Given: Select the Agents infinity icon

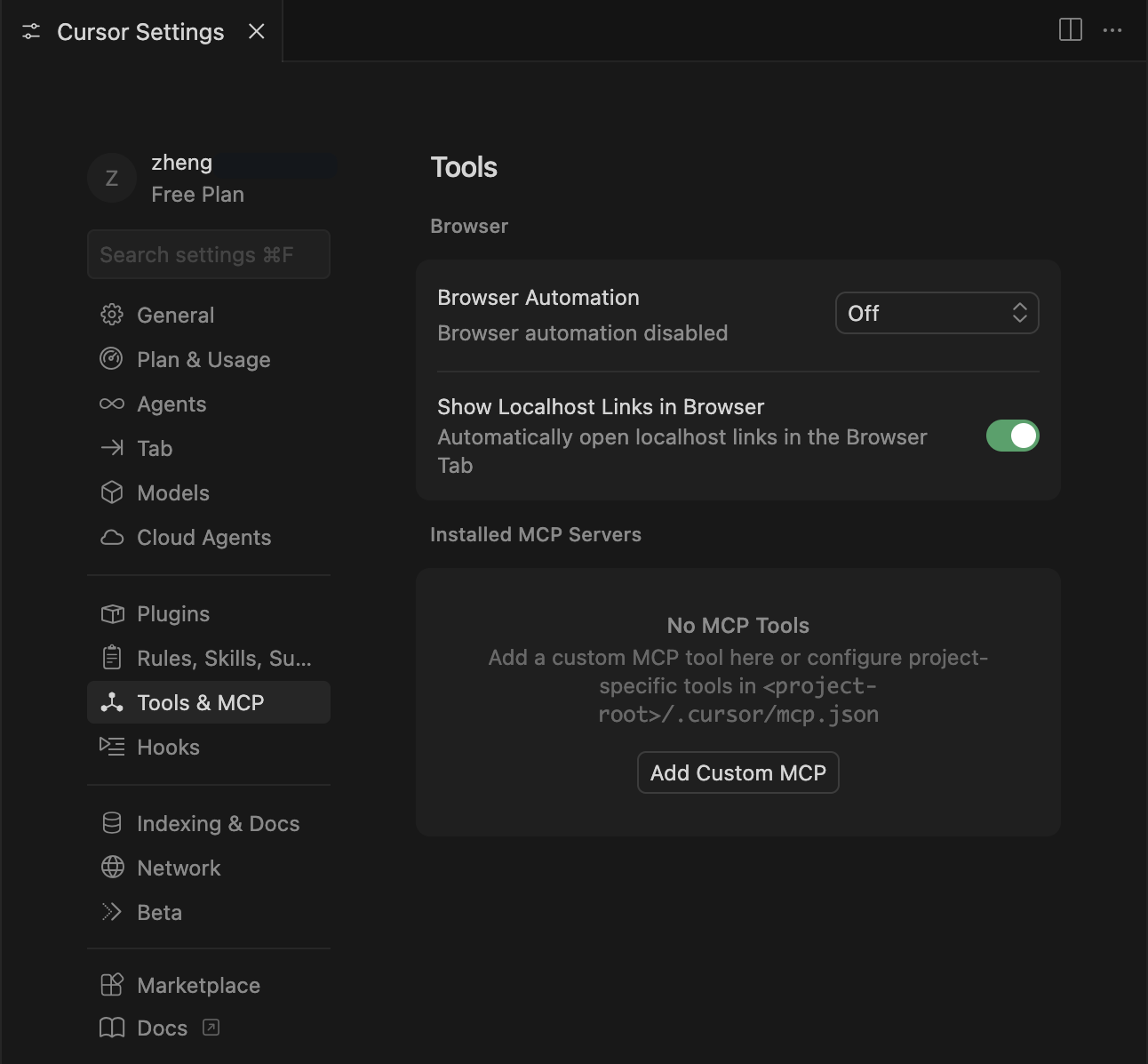Looking at the screenshot, I should pos(112,404).
